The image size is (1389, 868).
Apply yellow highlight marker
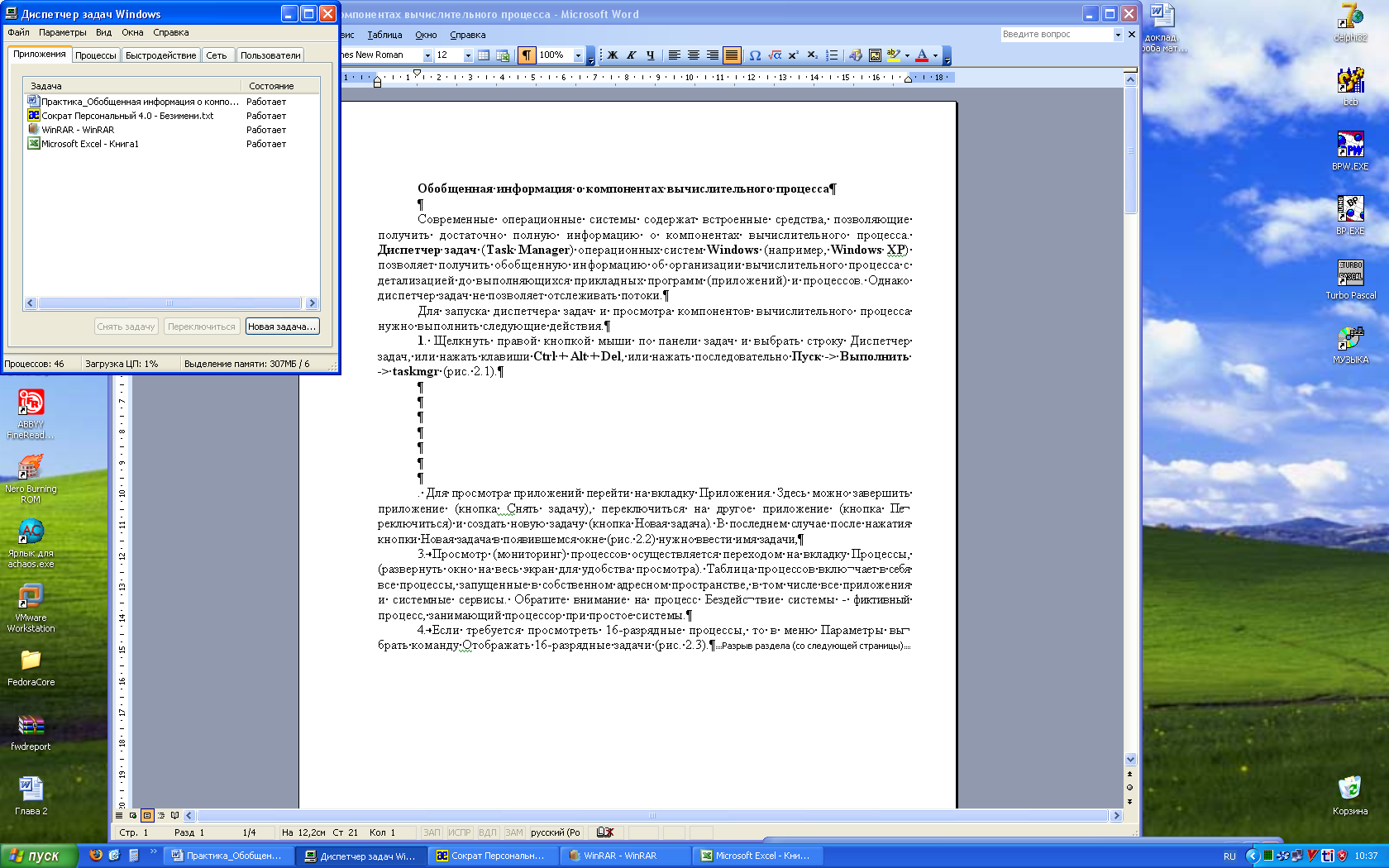tap(894, 55)
